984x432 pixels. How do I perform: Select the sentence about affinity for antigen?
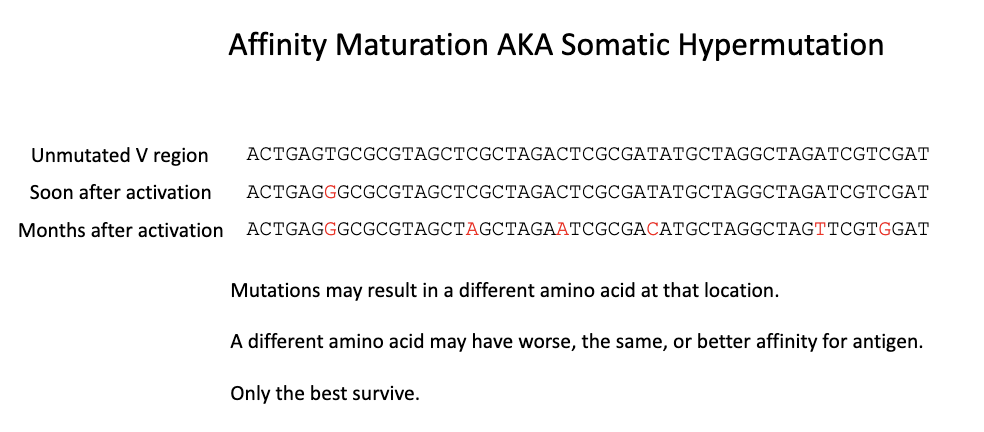coord(576,342)
